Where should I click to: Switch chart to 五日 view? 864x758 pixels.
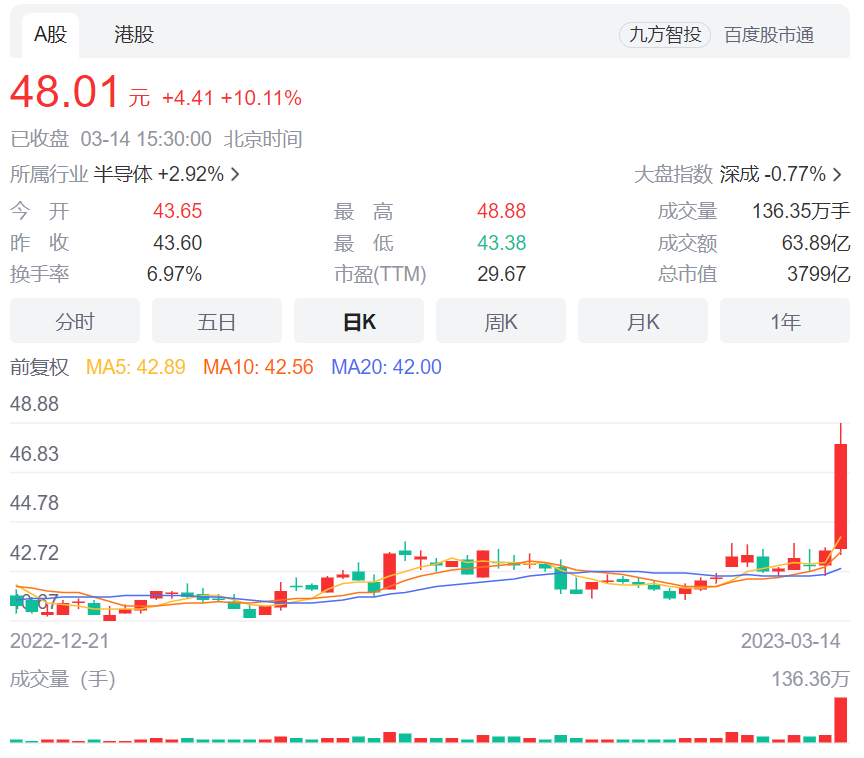tap(216, 320)
